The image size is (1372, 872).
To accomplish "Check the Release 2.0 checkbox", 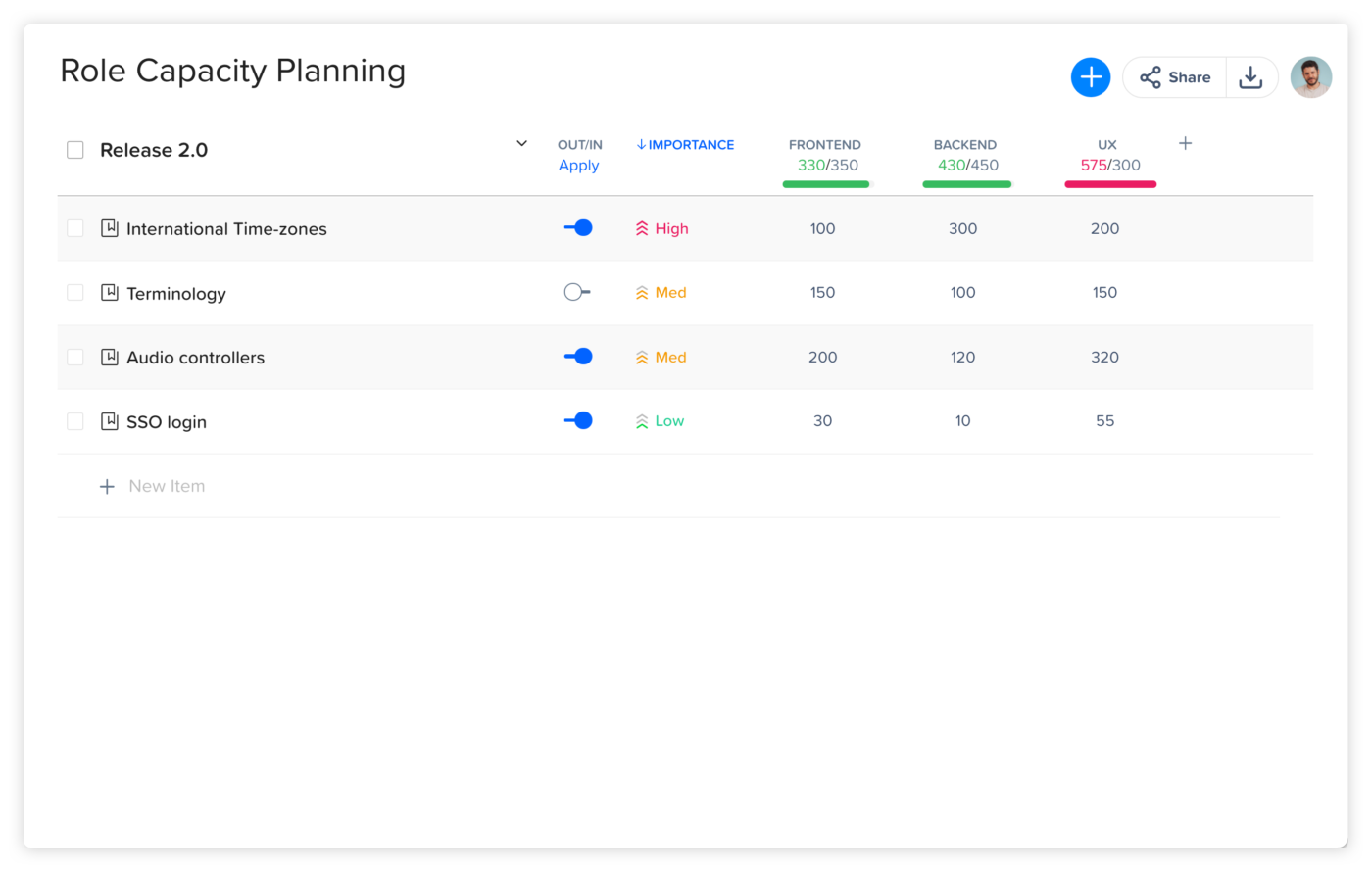I will [x=75, y=150].
